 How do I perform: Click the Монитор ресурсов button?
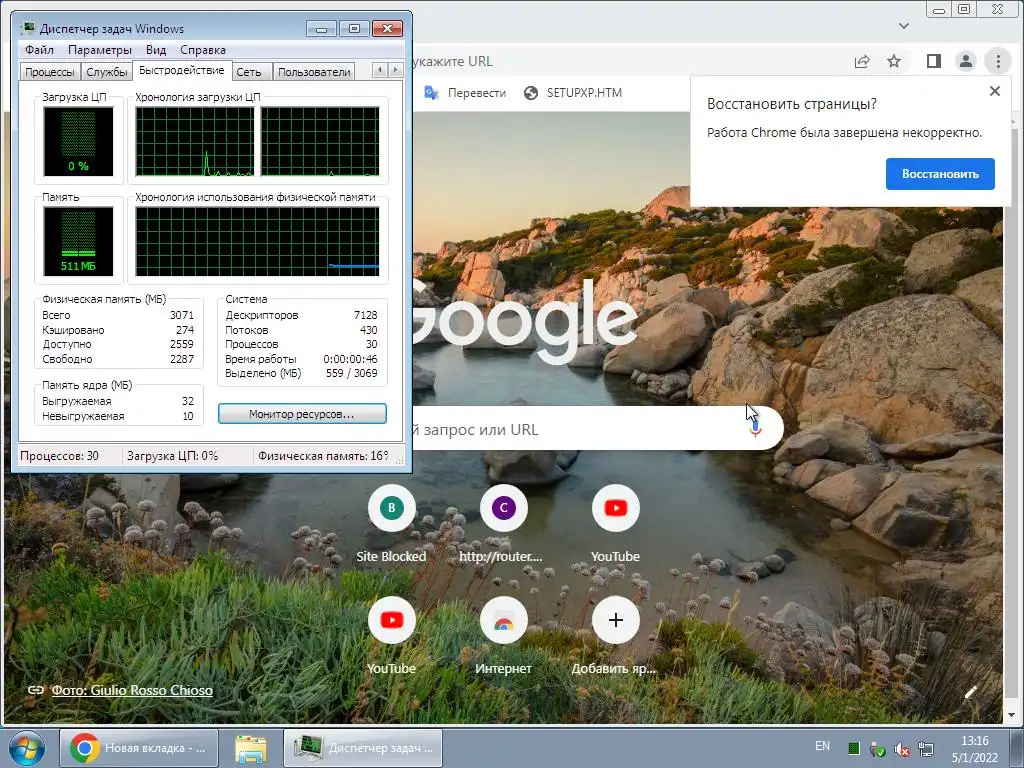[302, 414]
